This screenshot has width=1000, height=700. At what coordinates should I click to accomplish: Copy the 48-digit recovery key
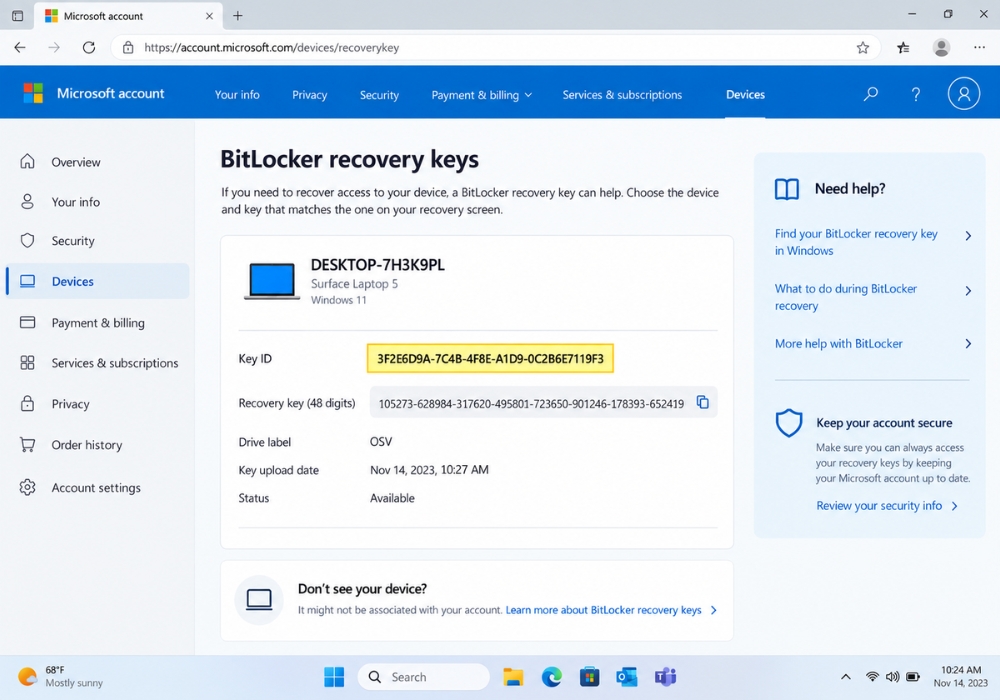click(x=702, y=402)
